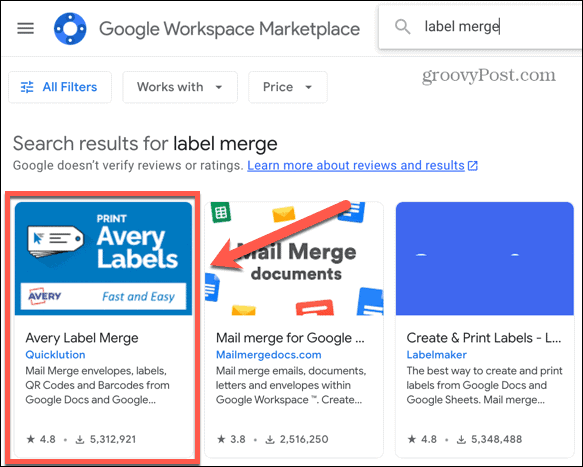583x467 pixels.
Task: Open the Mail Merge documents thumbnail
Action: pyautogui.click(x=294, y=258)
